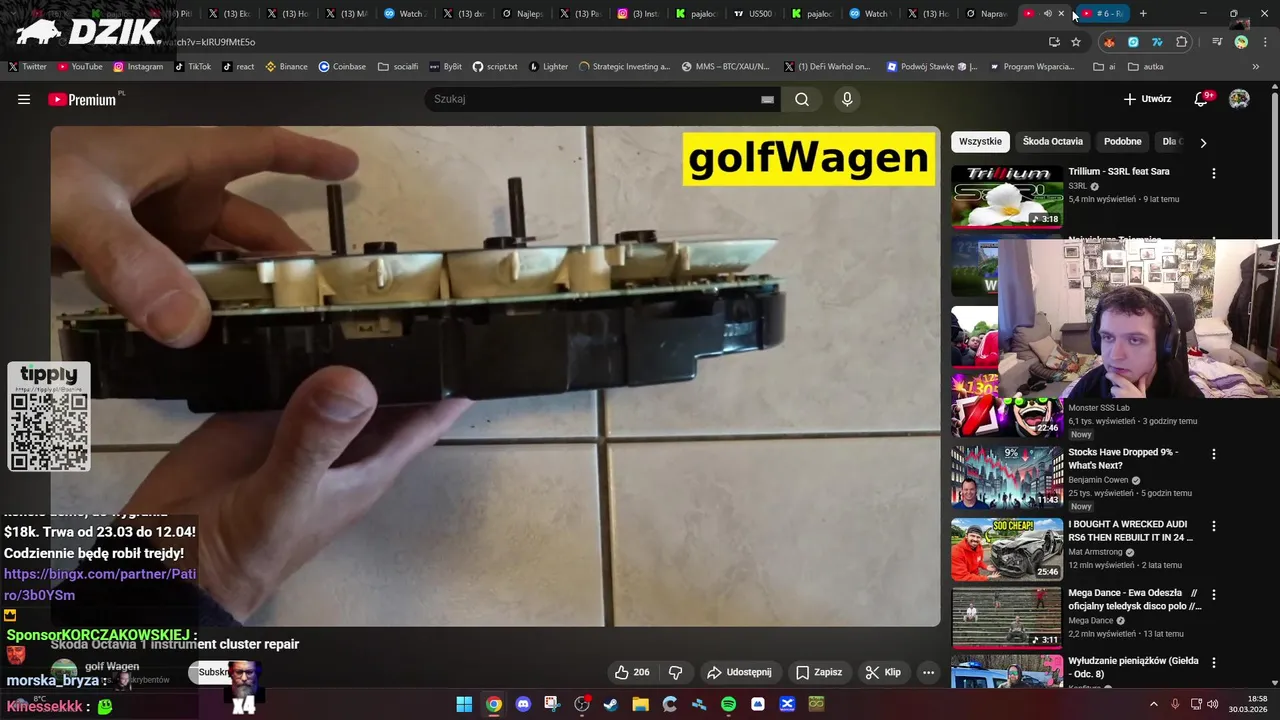Click the video player frame
Viewport: 1280px width, 720px height.
tap(495, 376)
